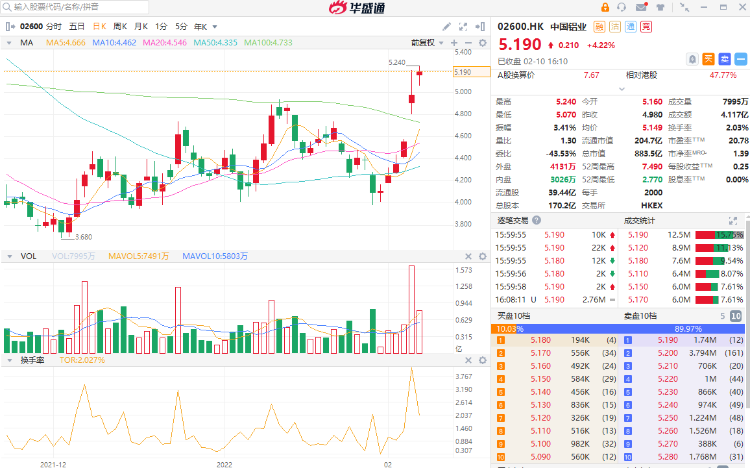Open the 年K period dropdown
750x468 pixels.
pyautogui.click(x=205, y=27)
